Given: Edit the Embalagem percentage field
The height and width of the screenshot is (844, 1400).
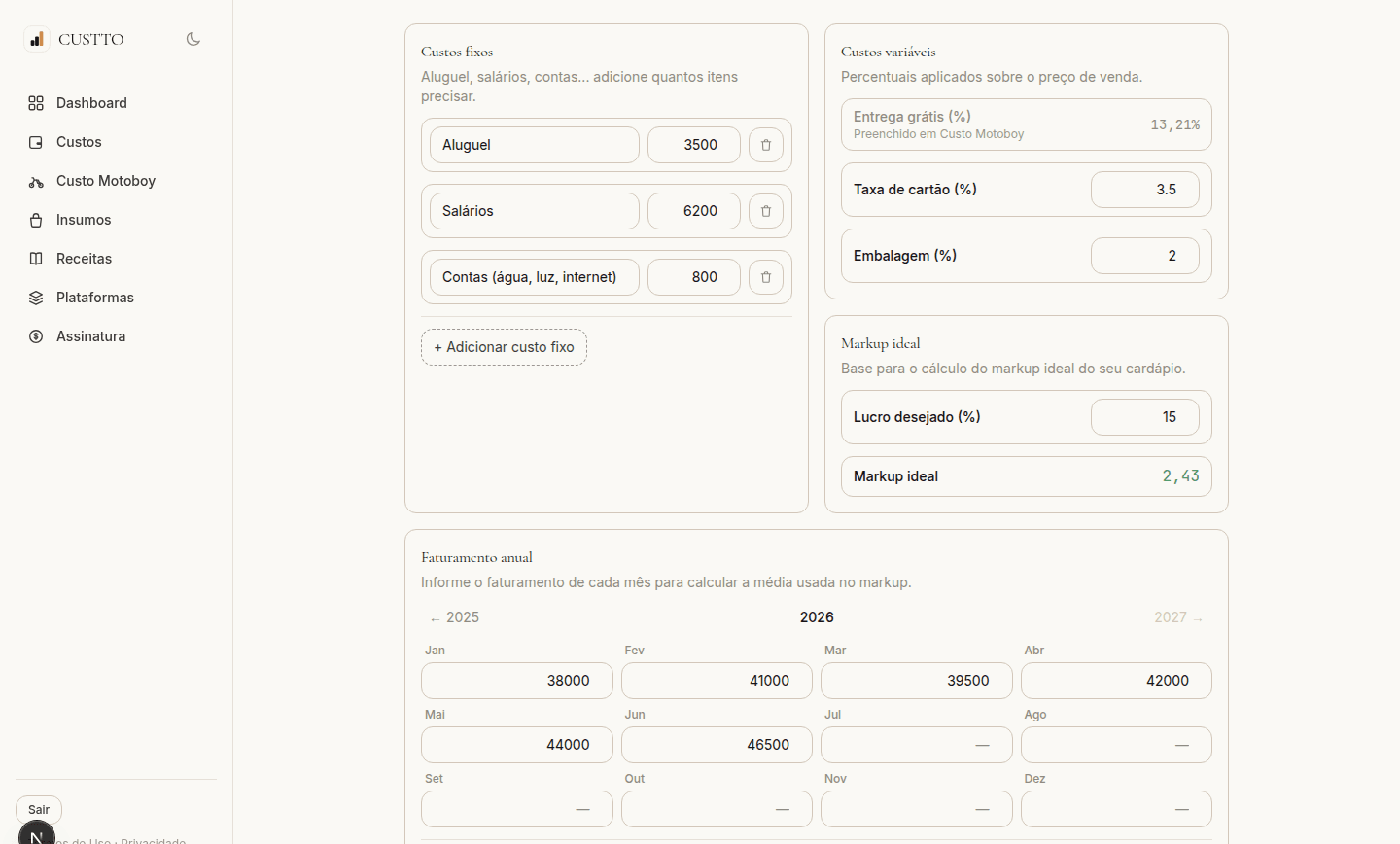Looking at the screenshot, I should [x=1145, y=256].
